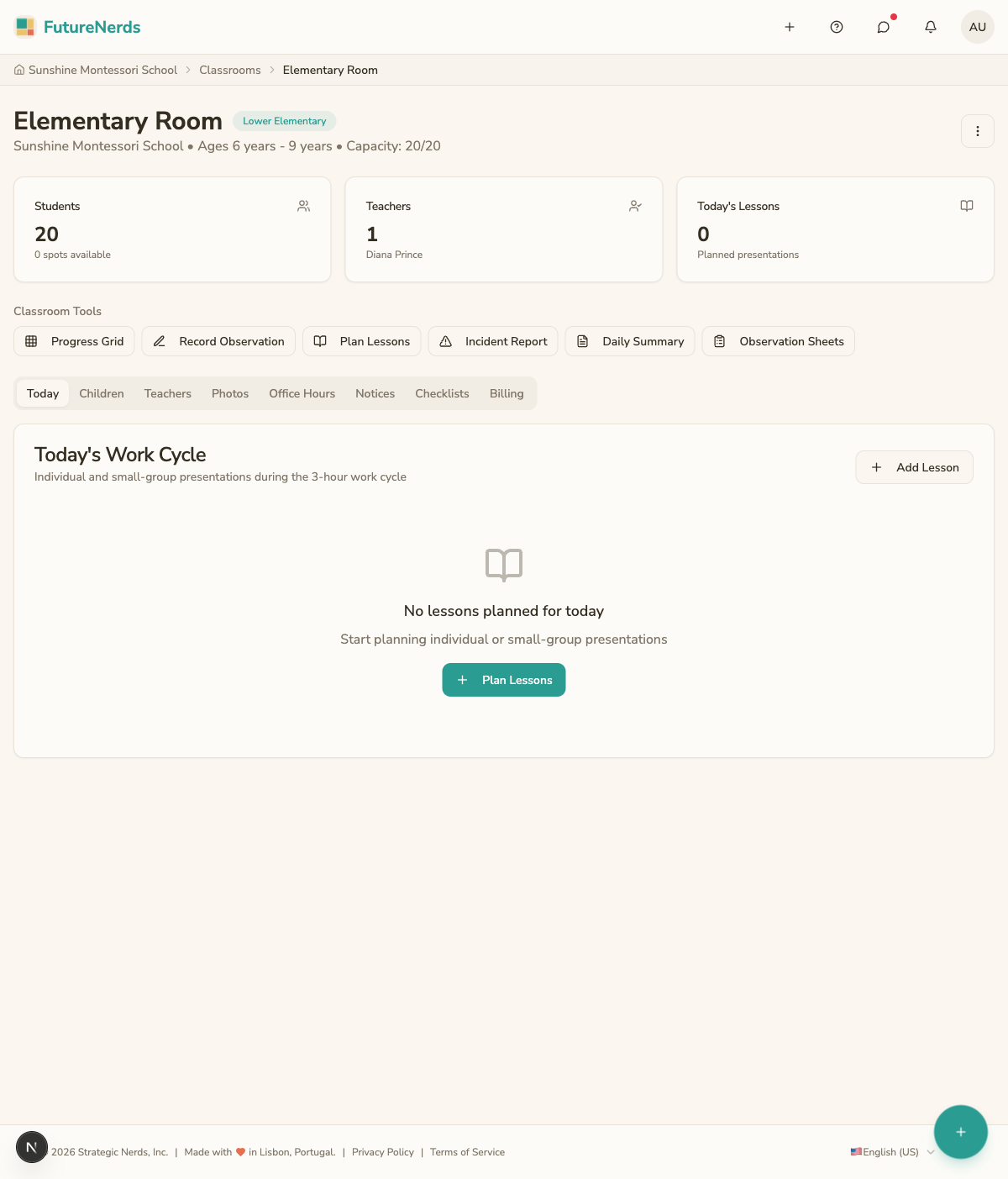
Task: Click the 'Today's Work Cycle' heading
Action: 120,455
